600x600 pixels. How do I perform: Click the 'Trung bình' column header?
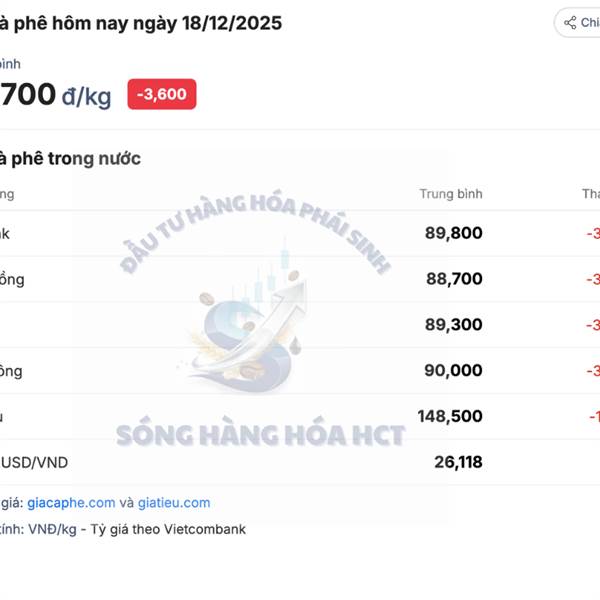pos(450,194)
